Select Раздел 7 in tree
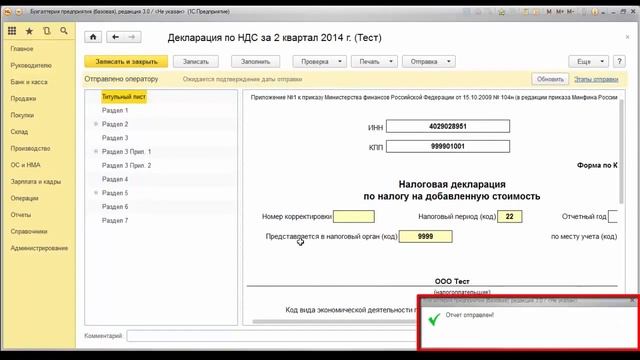This screenshot has height=360, width=640. coord(115,220)
